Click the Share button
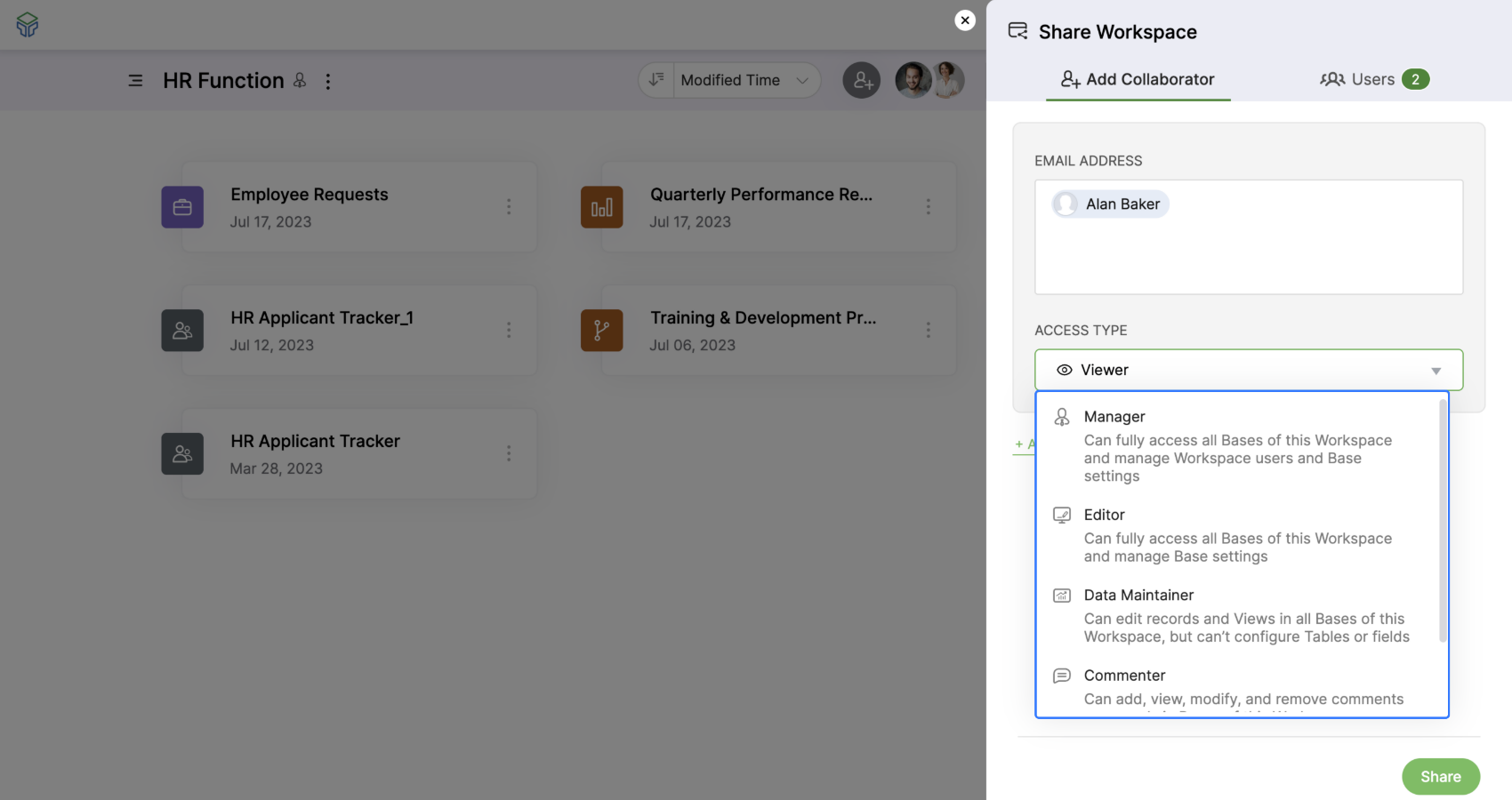 click(1440, 776)
